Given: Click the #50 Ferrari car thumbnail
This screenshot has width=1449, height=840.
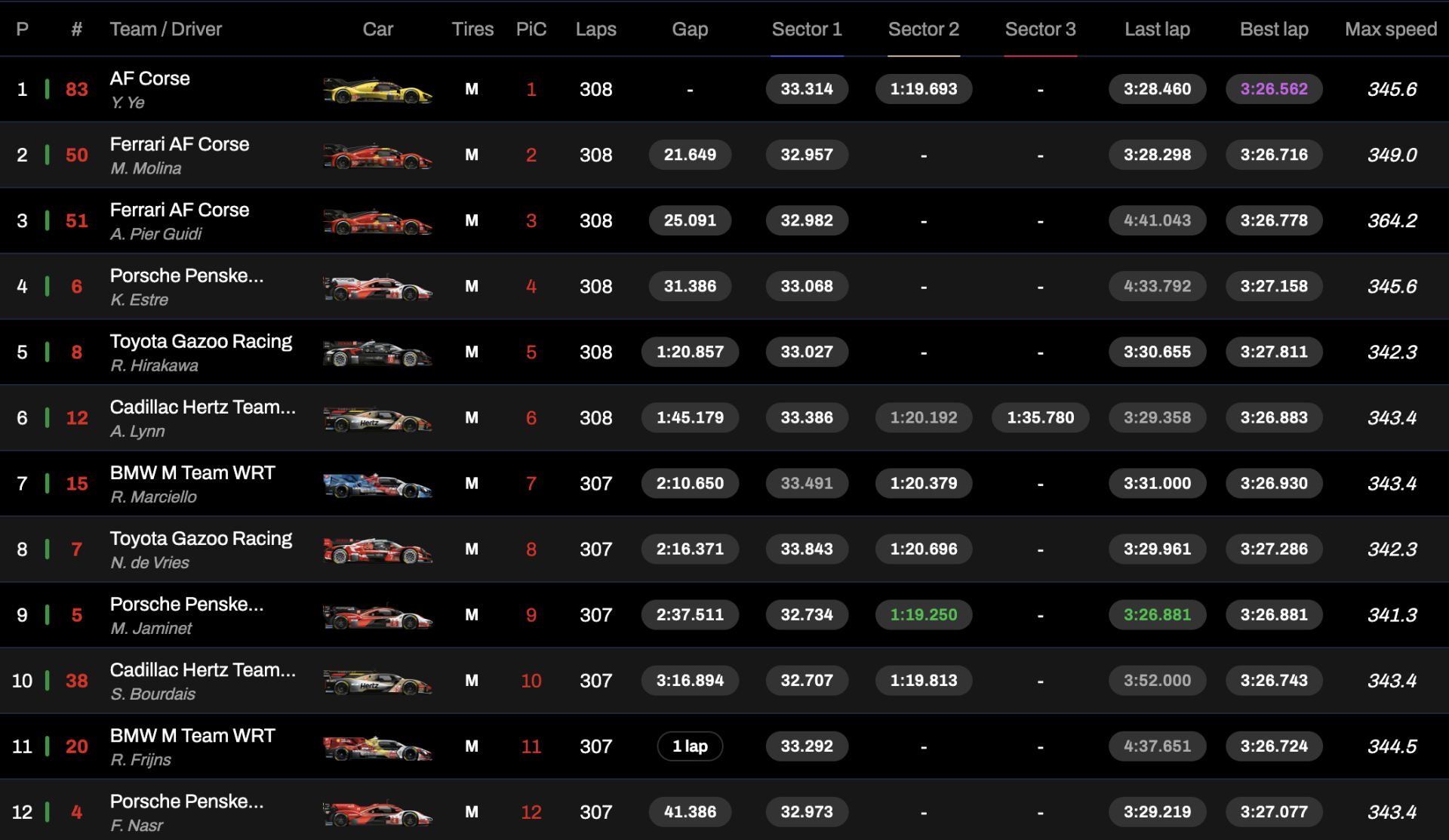Looking at the screenshot, I should click(x=377, y=155).
